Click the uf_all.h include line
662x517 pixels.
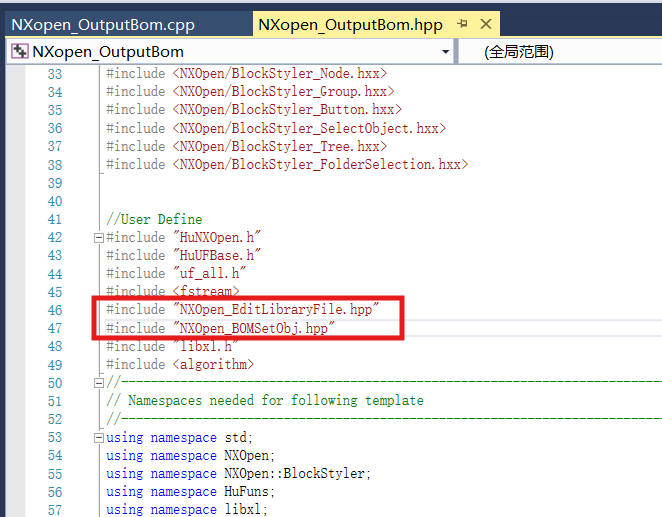(176, 274)
